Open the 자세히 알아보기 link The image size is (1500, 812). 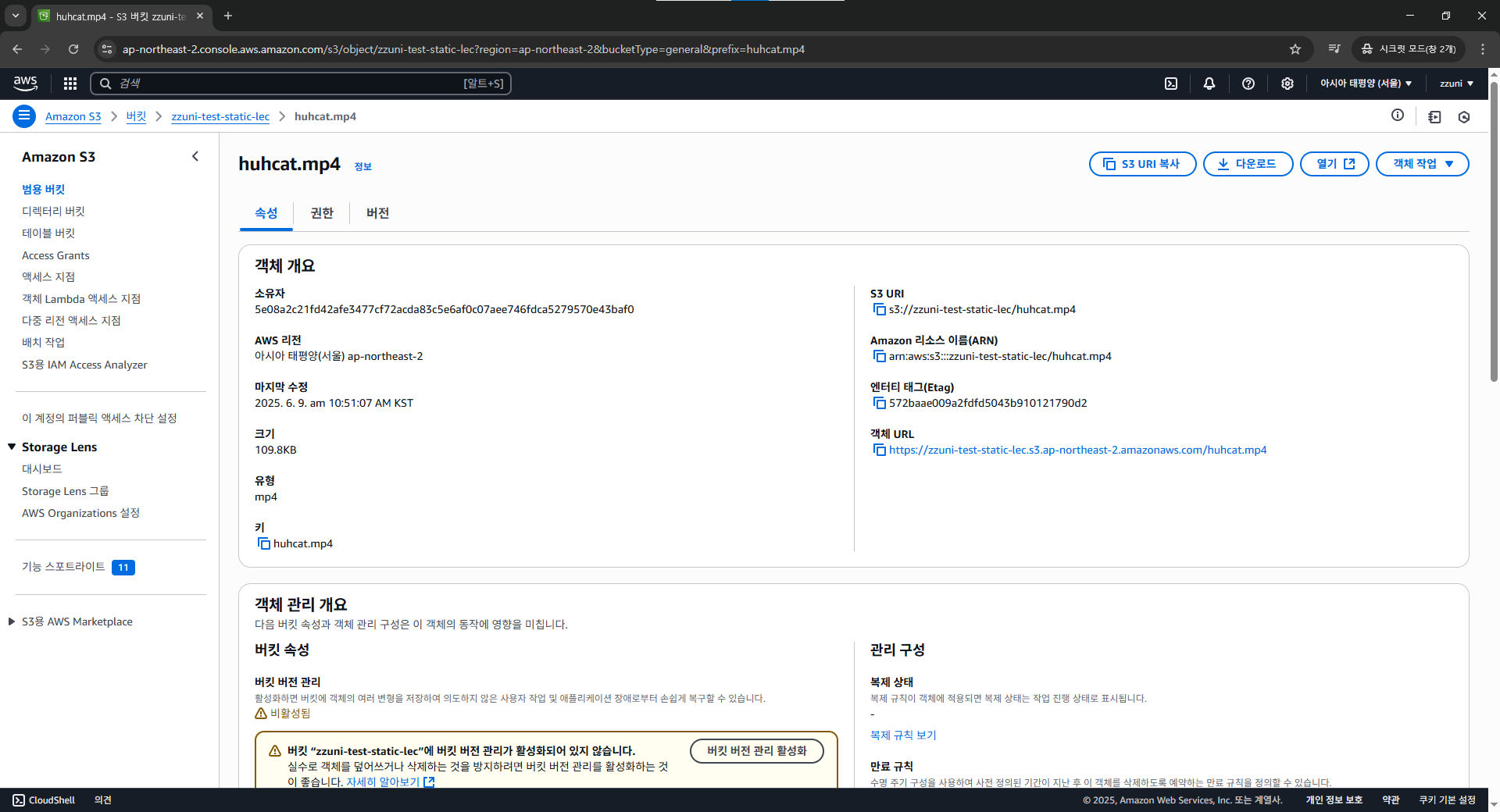(x=390, y=782)
